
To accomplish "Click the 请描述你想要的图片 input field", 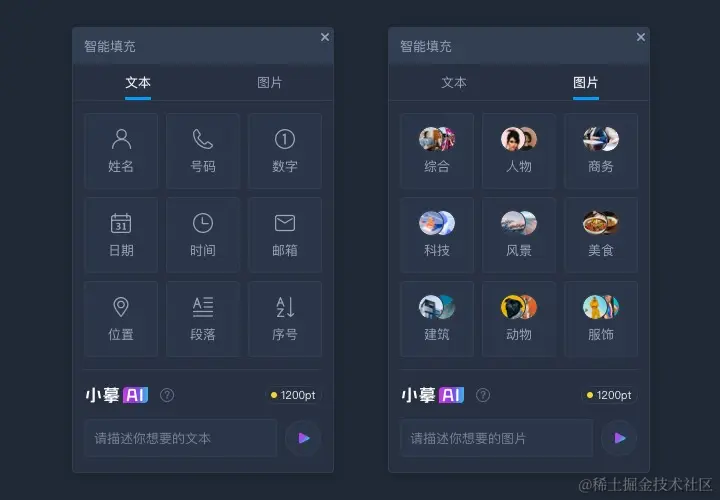I will coord(497,438).
